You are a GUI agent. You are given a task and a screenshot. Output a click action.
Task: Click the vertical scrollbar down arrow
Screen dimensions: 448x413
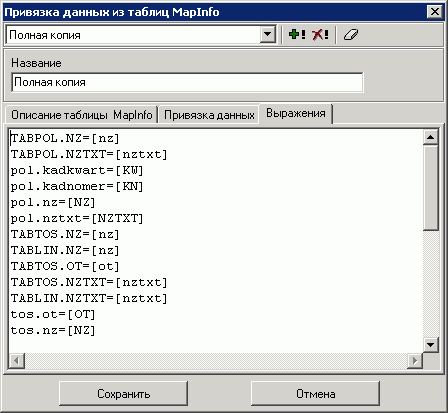pos(431,344)
